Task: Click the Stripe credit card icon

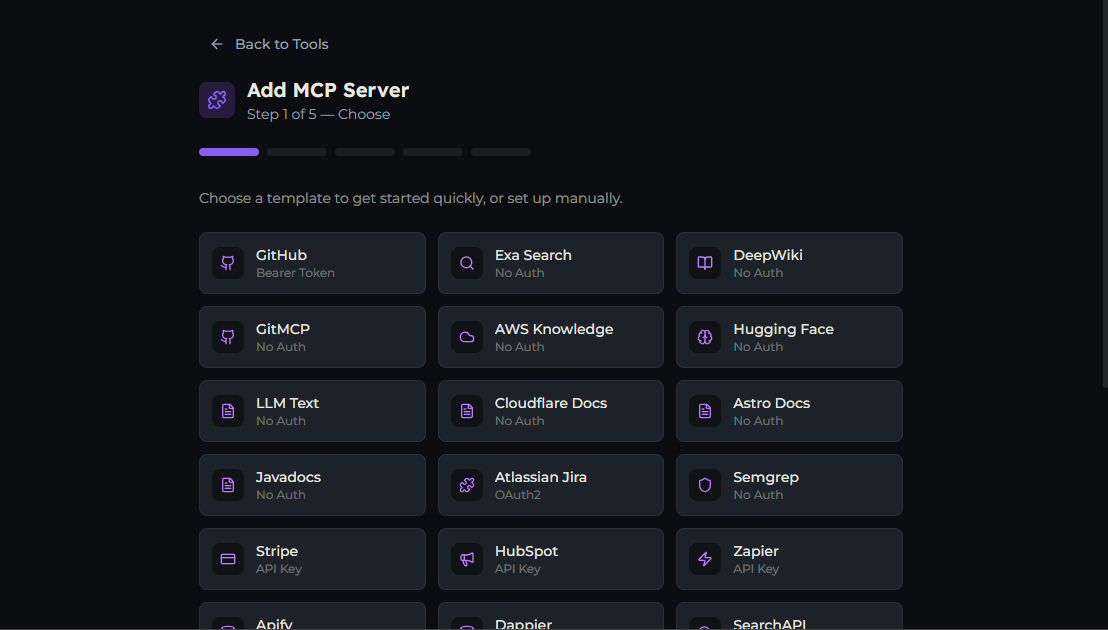Action: (x=228, y=559)
